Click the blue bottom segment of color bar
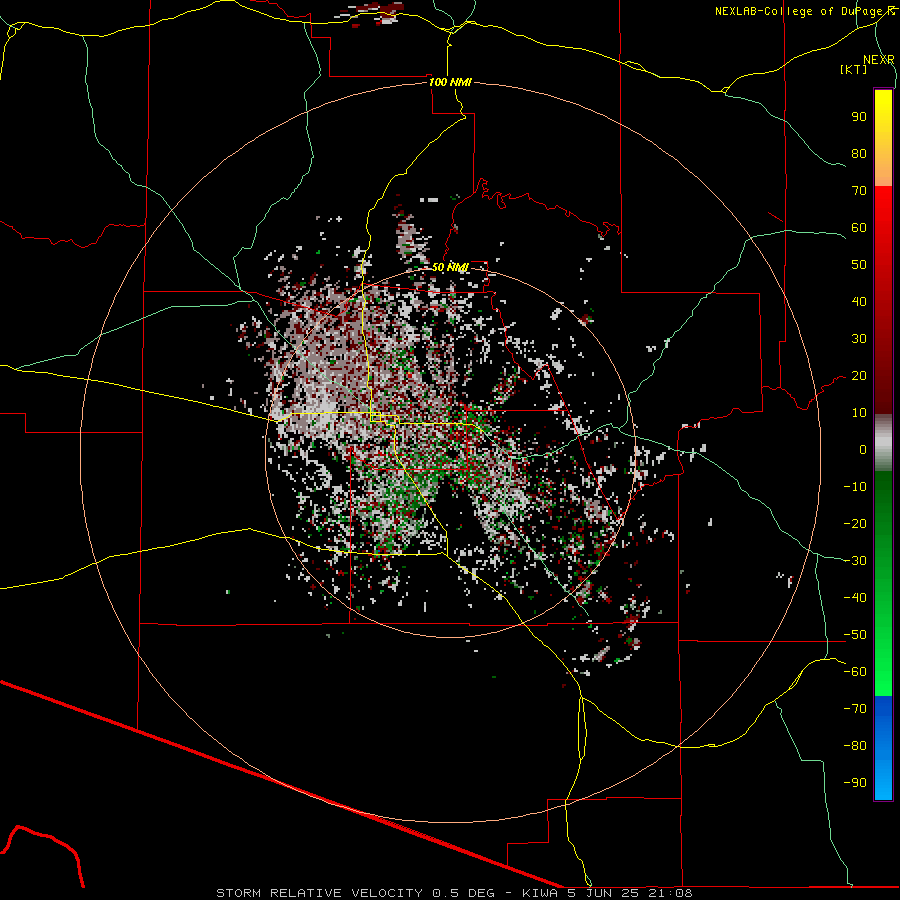900x900 pixels. point(883,748)
